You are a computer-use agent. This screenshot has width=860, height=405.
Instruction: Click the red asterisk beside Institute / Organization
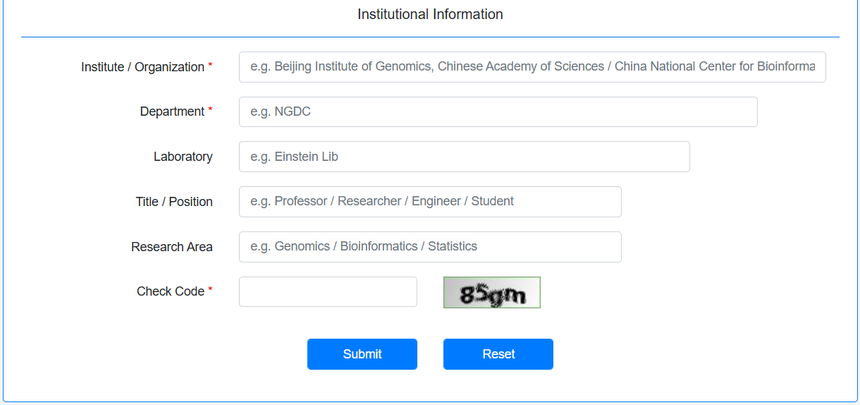point(210,66)
